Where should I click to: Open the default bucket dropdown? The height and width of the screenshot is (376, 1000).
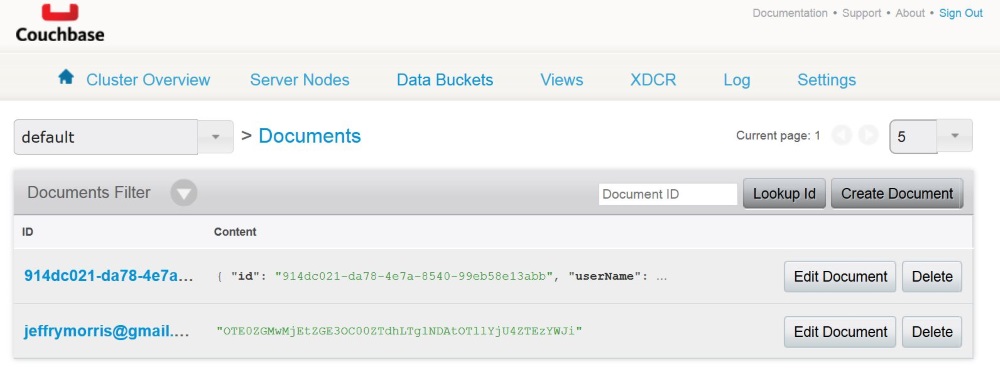pyautogui.click(x=216, y=137)
